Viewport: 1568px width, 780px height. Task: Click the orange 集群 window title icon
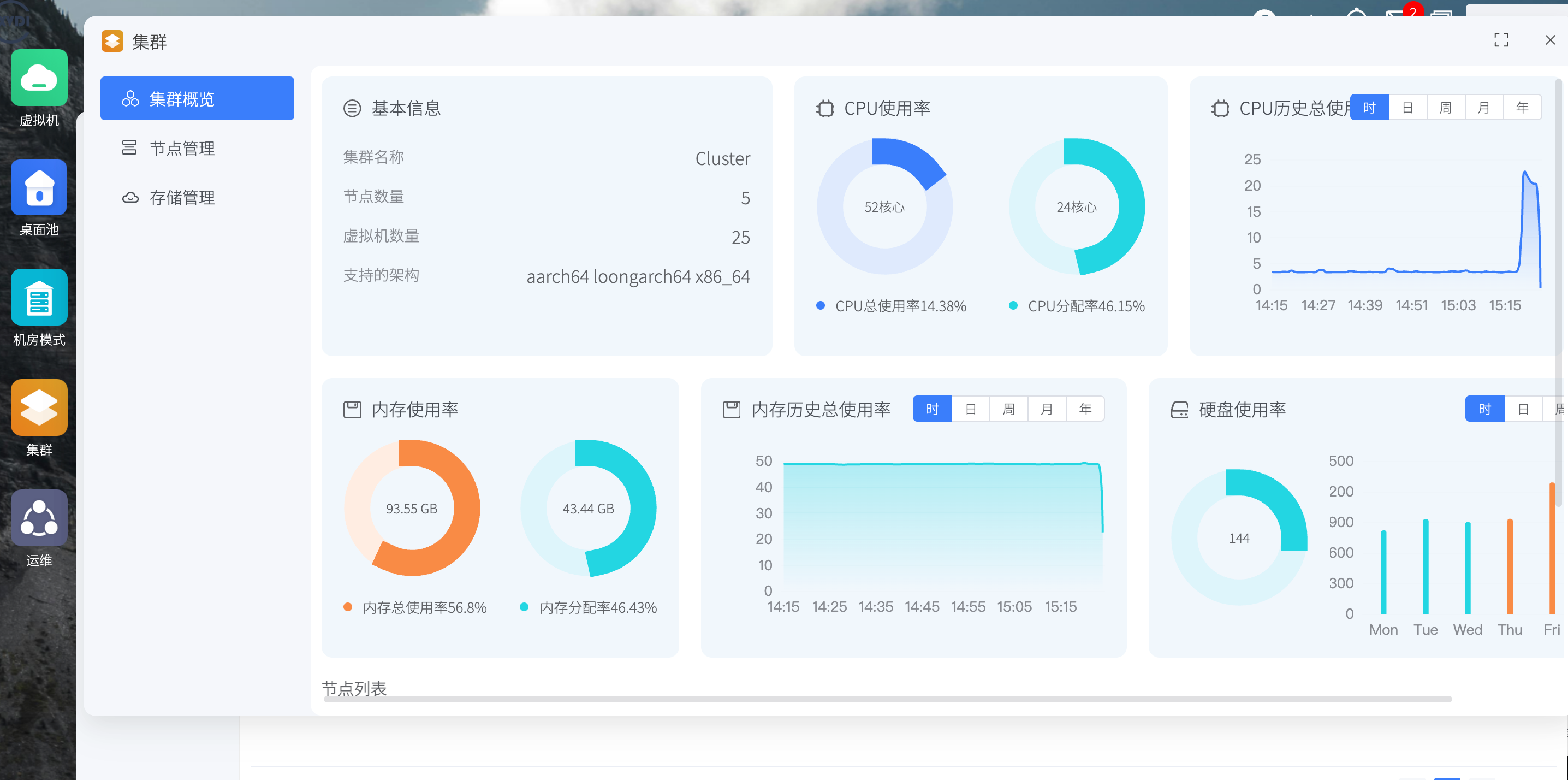pyautogui.click(x=112, y=42)
